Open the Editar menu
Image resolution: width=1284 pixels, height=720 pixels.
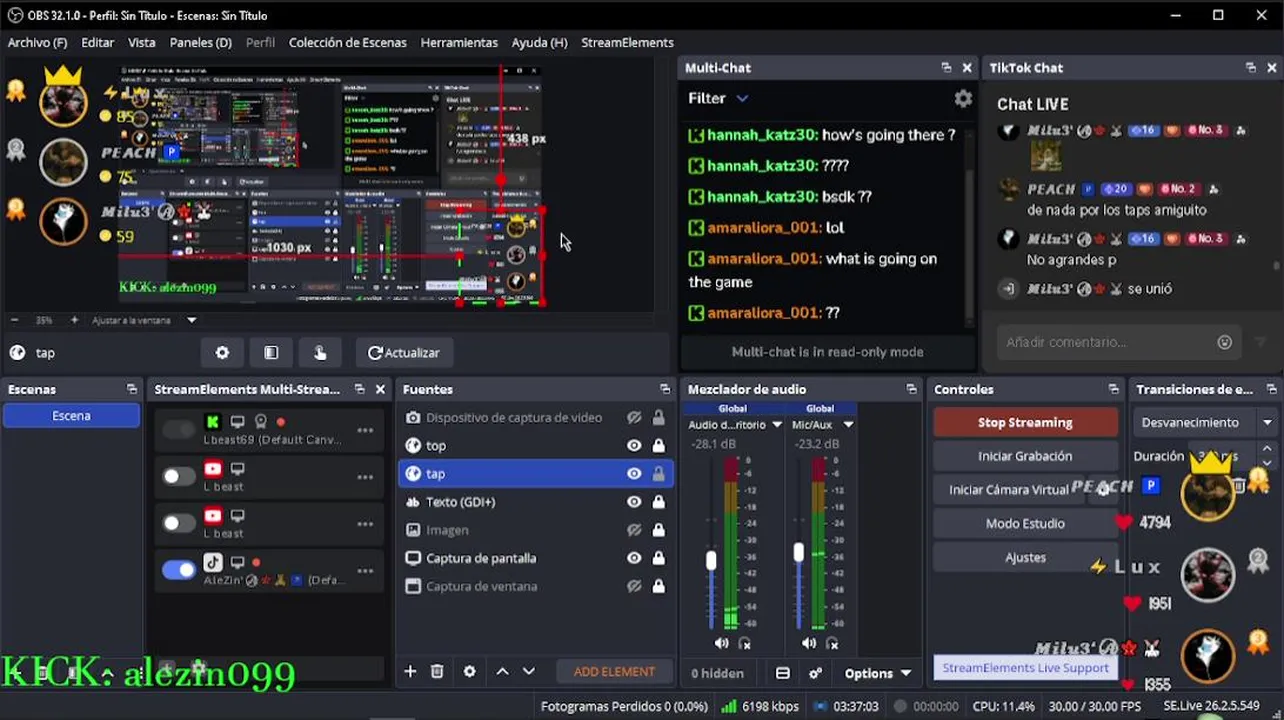(97, 42)
